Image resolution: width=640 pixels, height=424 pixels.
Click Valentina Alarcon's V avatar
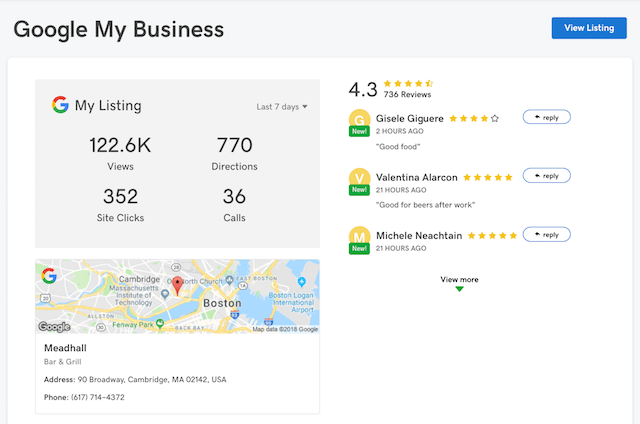(359, 177)
